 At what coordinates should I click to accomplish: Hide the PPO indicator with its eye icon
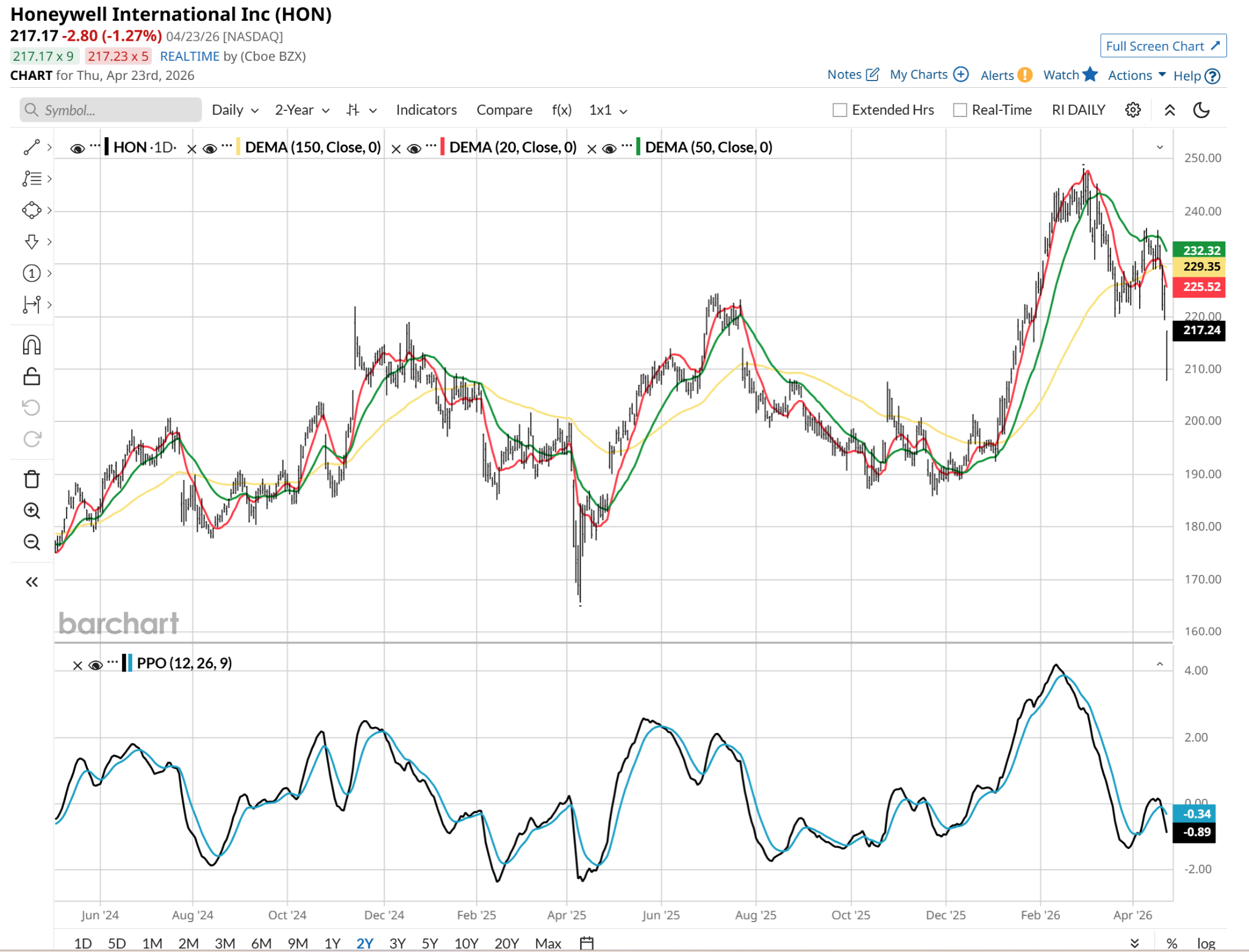click(x=95, y=665)
